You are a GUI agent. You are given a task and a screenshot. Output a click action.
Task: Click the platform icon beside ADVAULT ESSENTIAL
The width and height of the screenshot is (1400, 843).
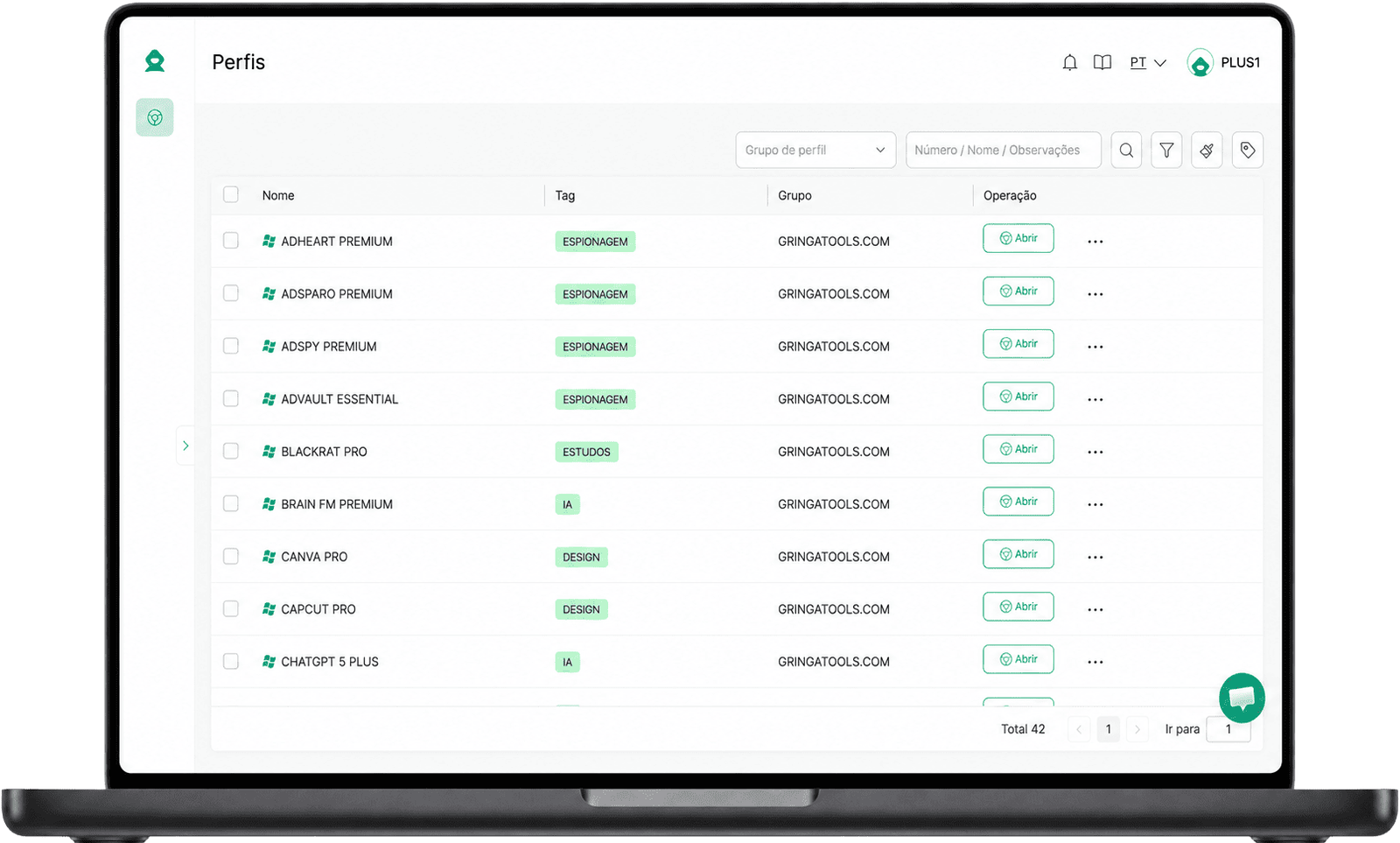[269, 398]
